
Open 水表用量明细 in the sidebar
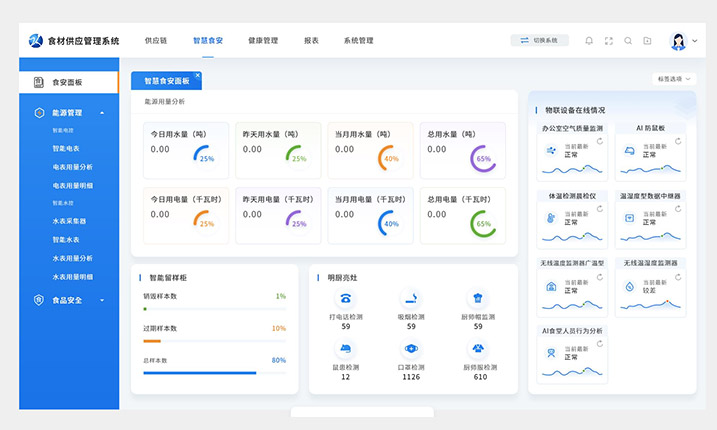pos(72,277)
